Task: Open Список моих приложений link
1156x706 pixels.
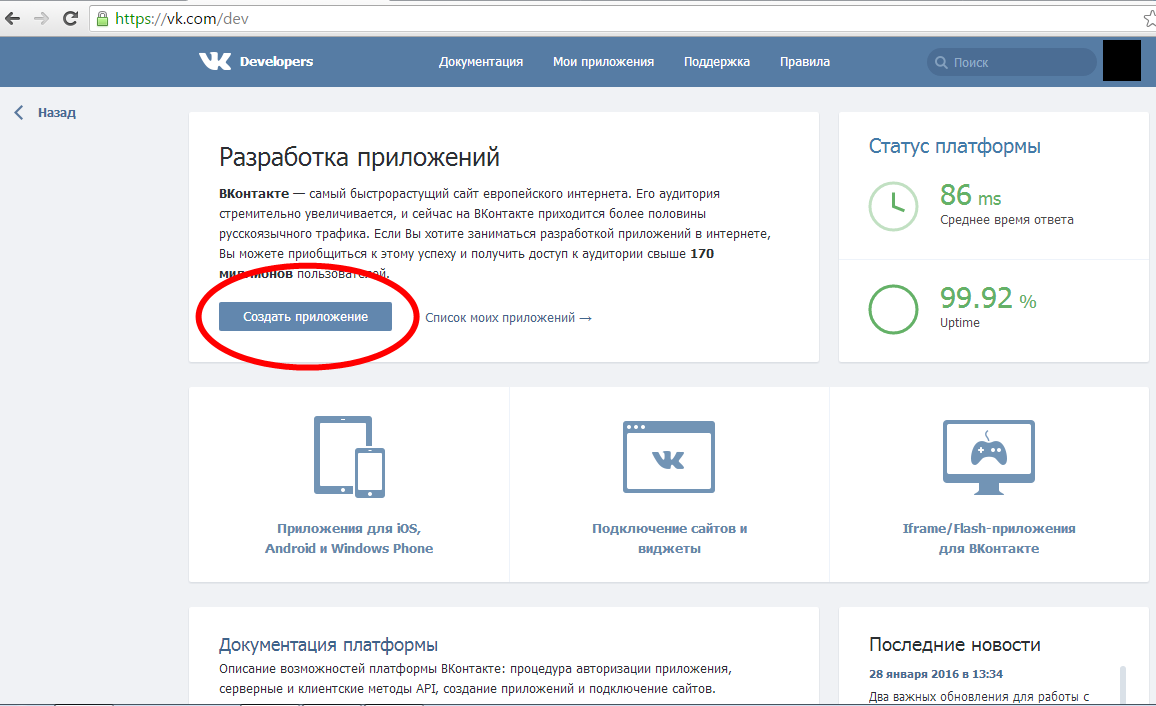Action: pyautogui.click(x=508, y=318)
